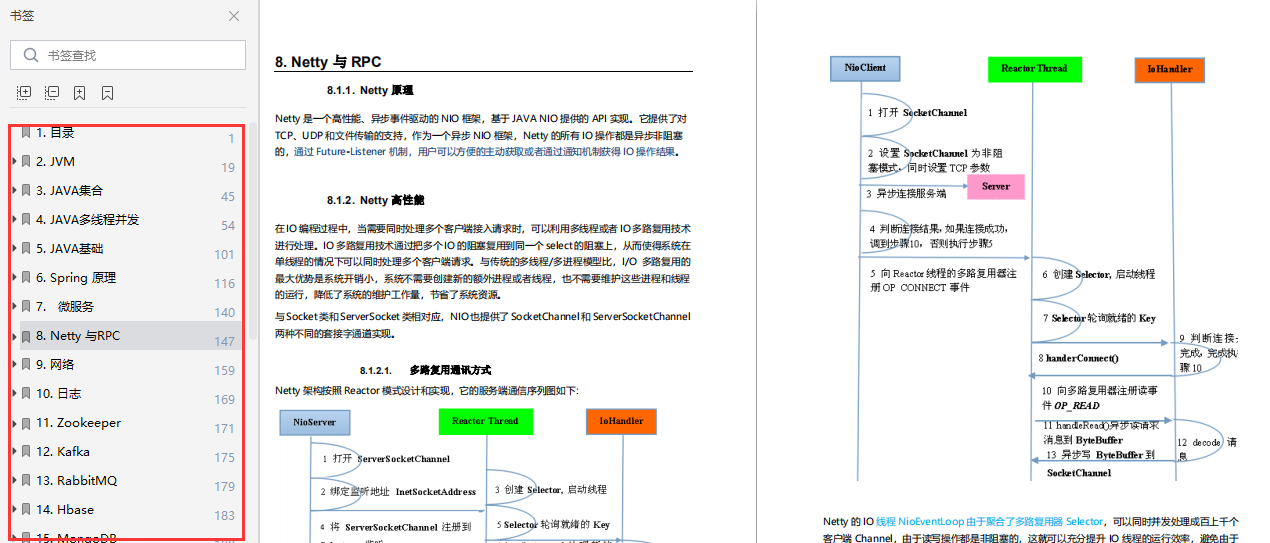Click the add bookmark icon
This screenshot has height=543, width=1270.
80,93
